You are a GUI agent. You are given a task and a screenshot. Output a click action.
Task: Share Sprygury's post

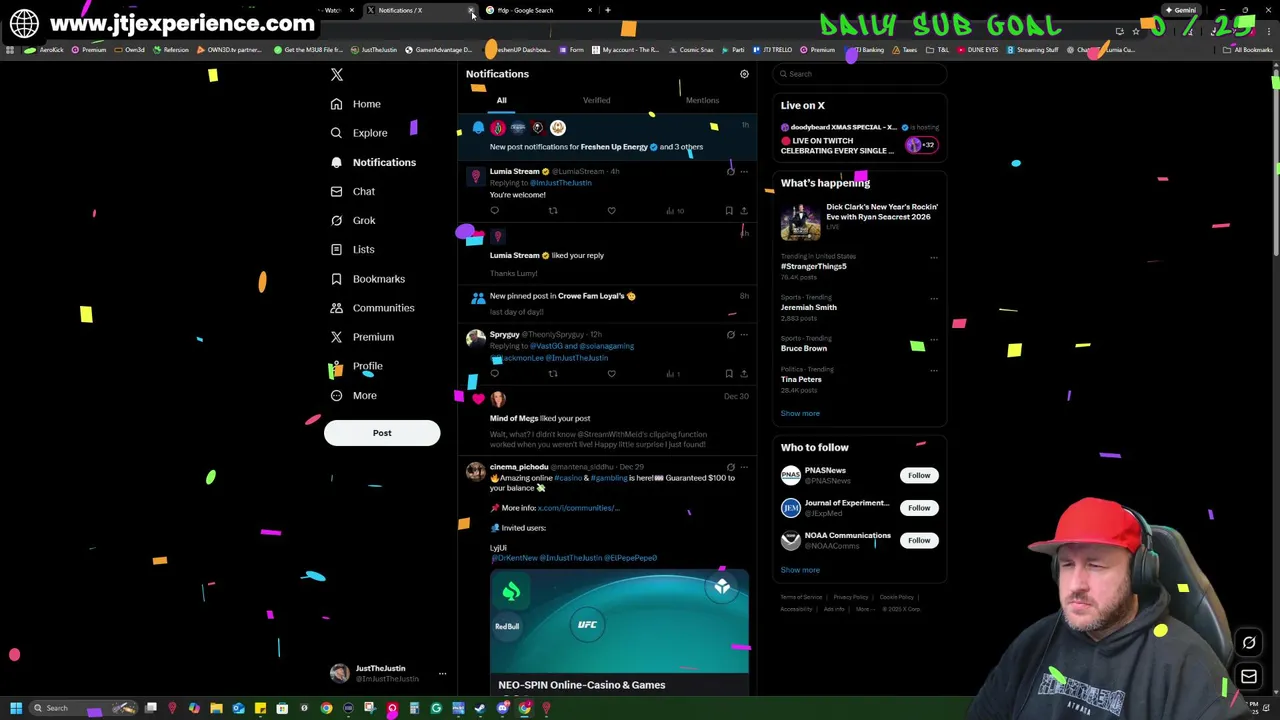point(743,374)
